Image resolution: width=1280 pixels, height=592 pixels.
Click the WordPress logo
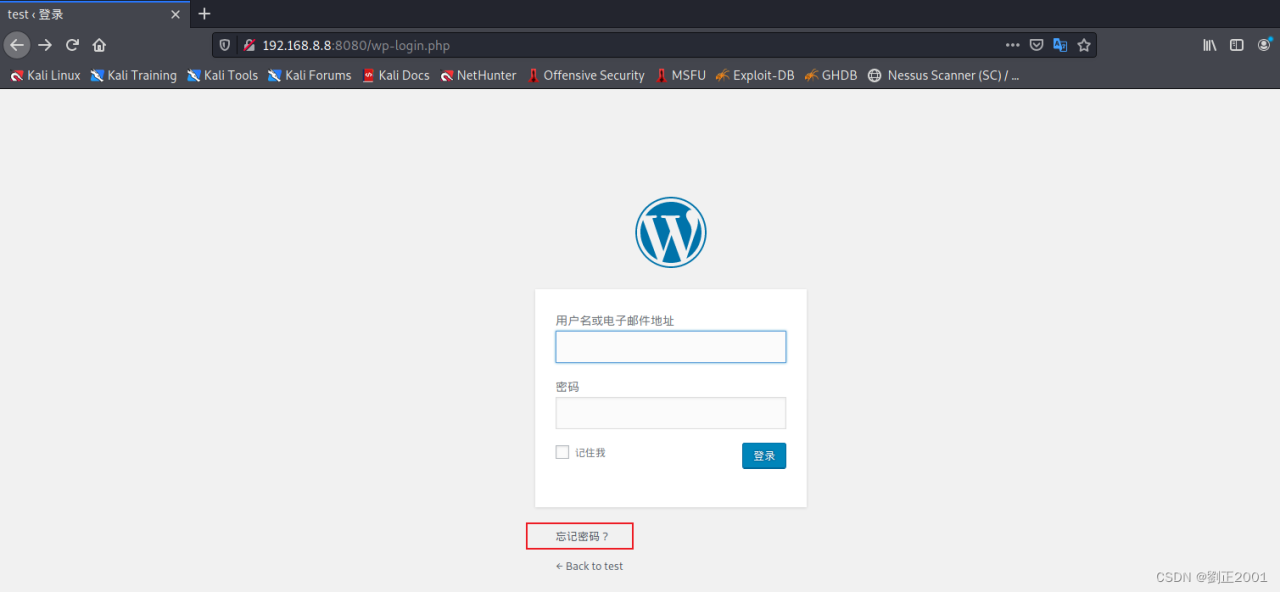click(671, 232)
